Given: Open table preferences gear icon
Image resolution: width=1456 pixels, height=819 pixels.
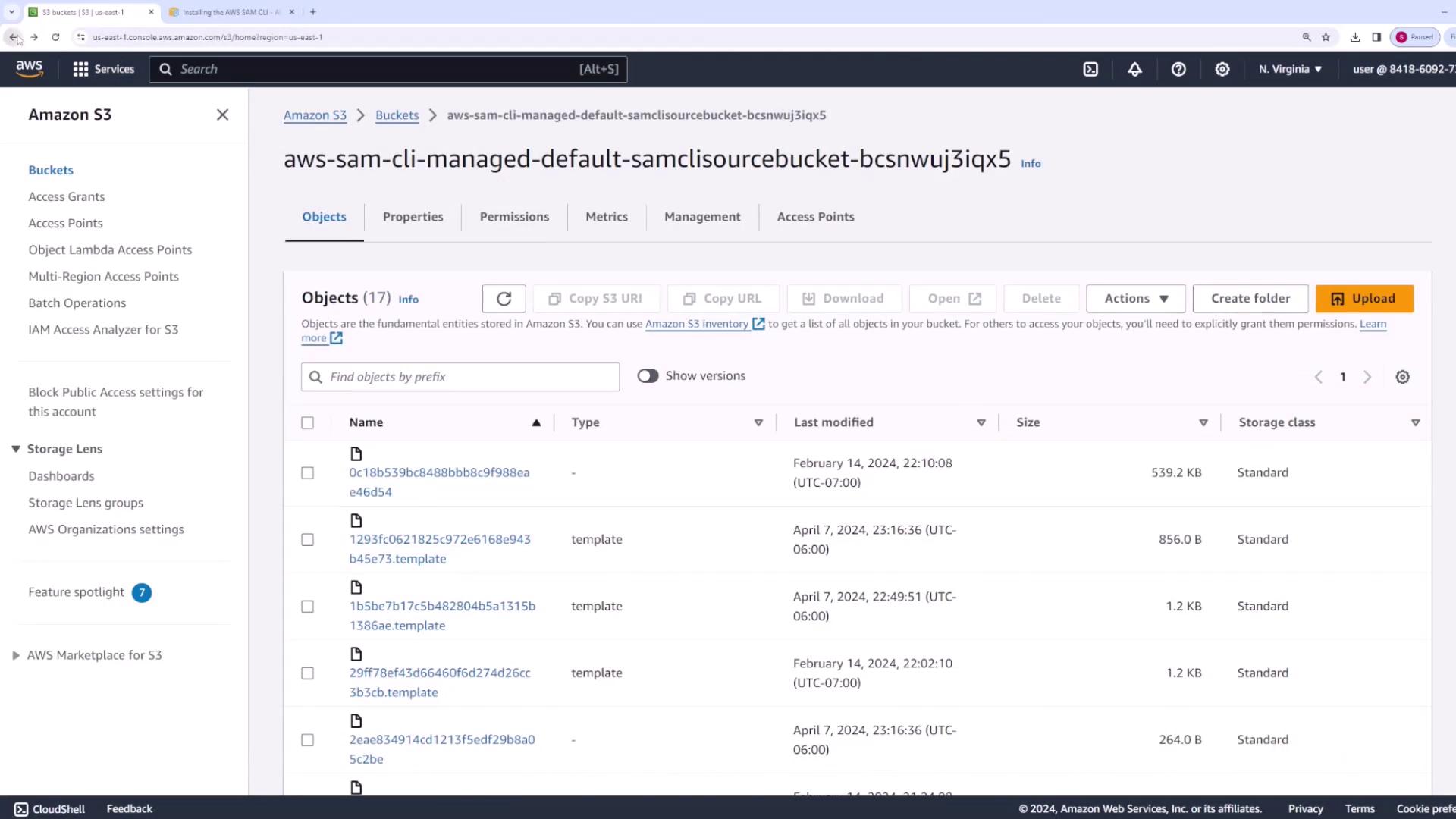Looking at the screenshot, I should (1402, 377).
